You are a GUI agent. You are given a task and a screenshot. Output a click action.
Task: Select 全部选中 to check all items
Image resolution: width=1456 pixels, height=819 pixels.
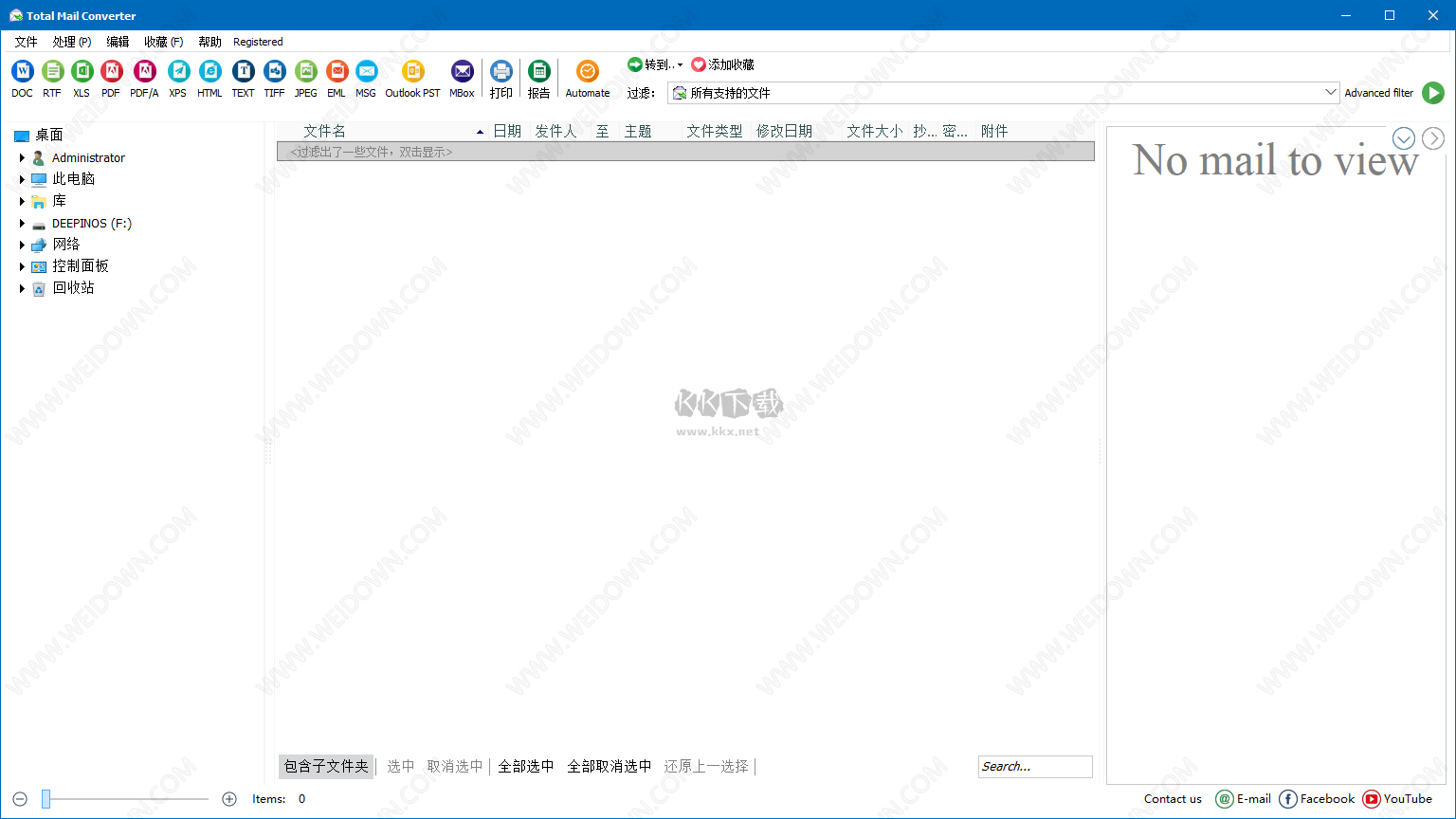(525, 766)
